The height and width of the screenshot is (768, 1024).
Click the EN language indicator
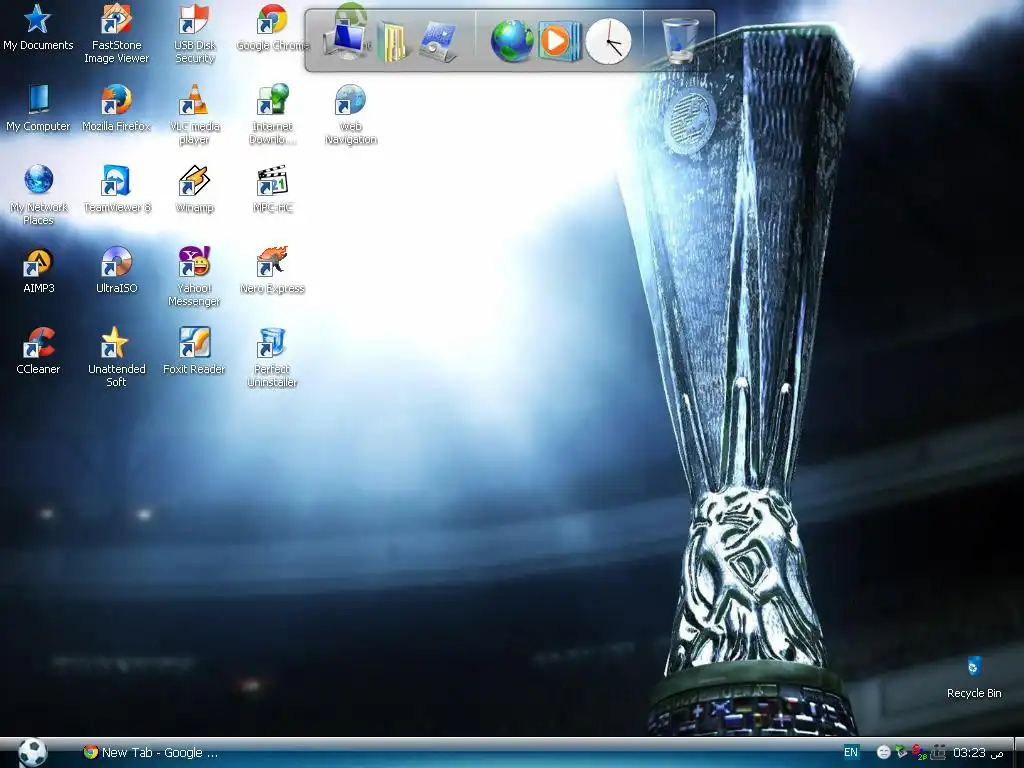pos(851,752)
